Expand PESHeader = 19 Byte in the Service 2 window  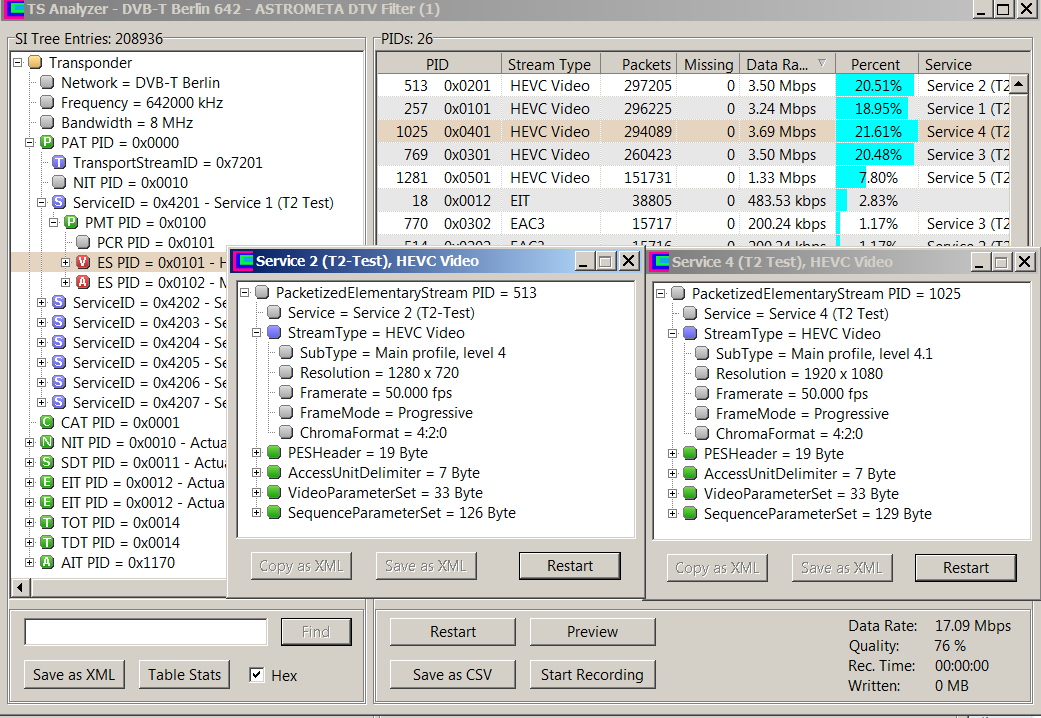click(256, 452)
